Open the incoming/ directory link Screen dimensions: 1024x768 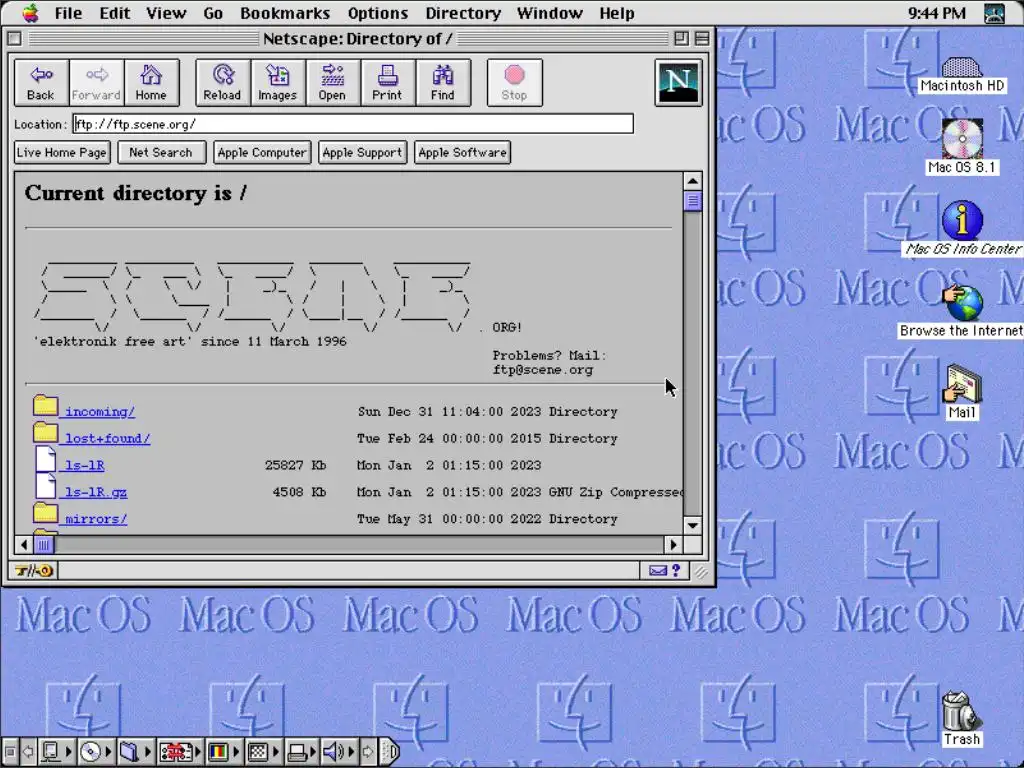100,411
